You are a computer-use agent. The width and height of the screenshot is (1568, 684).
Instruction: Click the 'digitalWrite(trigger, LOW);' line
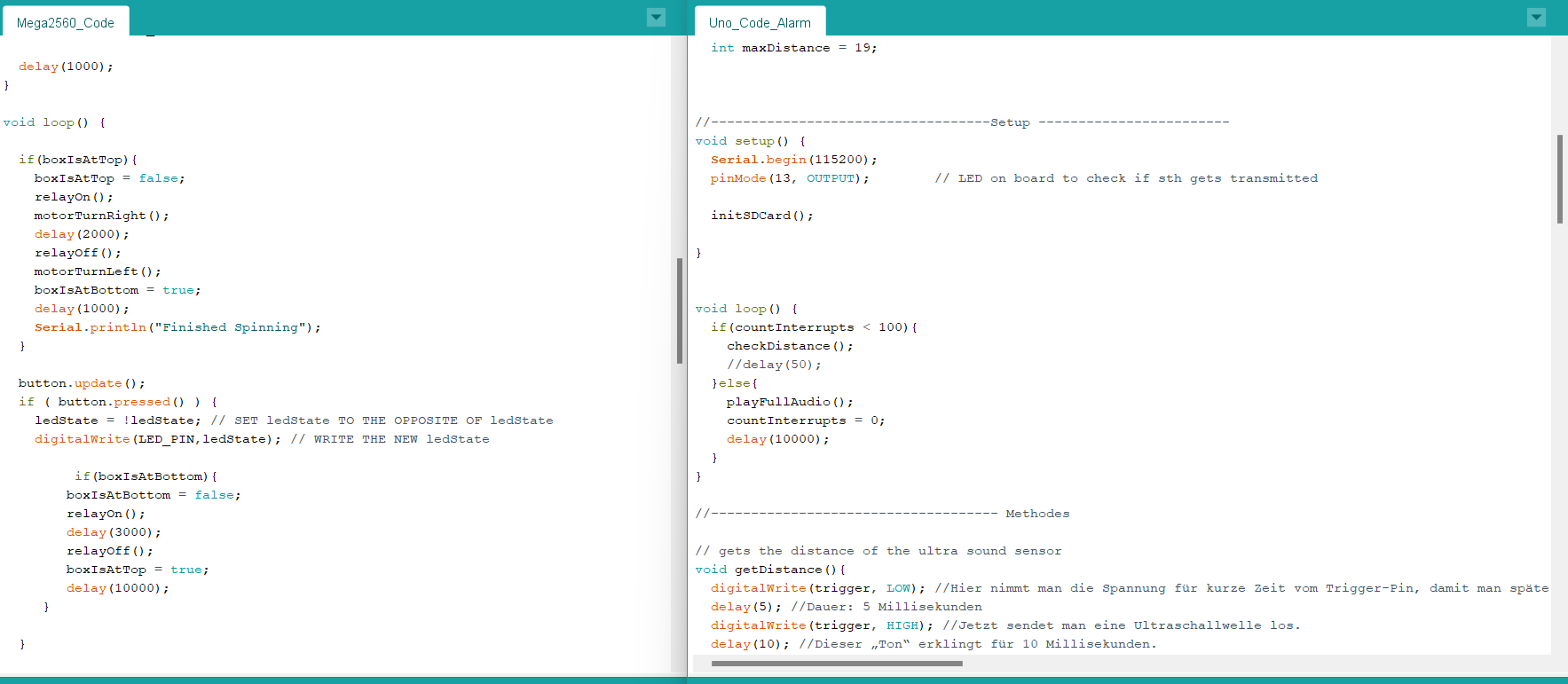pyautogui.click(x=817, y=588)
